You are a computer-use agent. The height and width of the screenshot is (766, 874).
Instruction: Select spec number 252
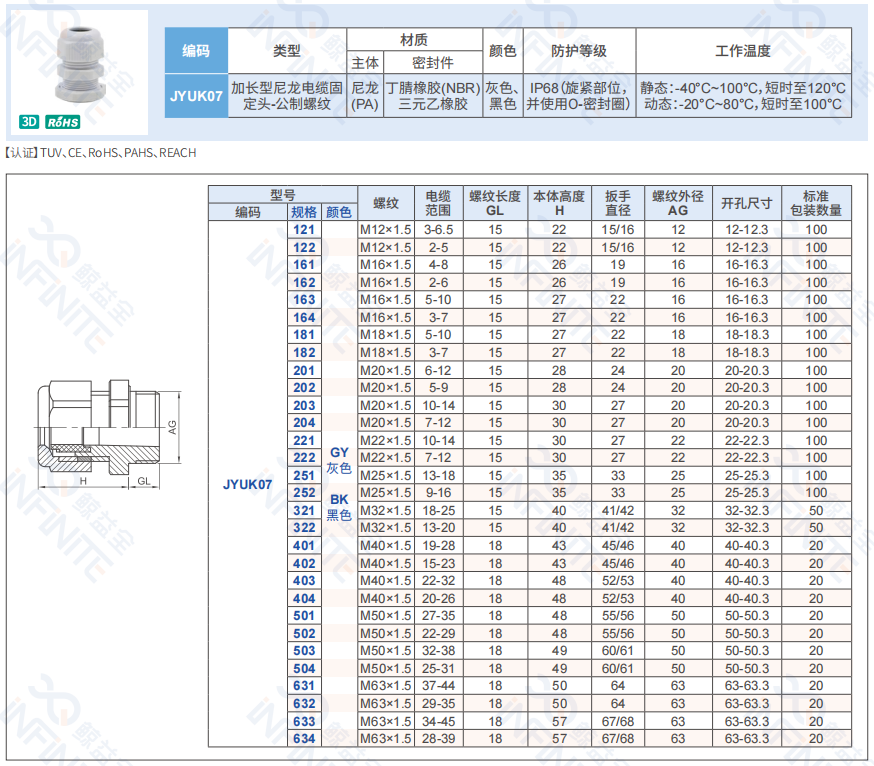tap(304, 493)
